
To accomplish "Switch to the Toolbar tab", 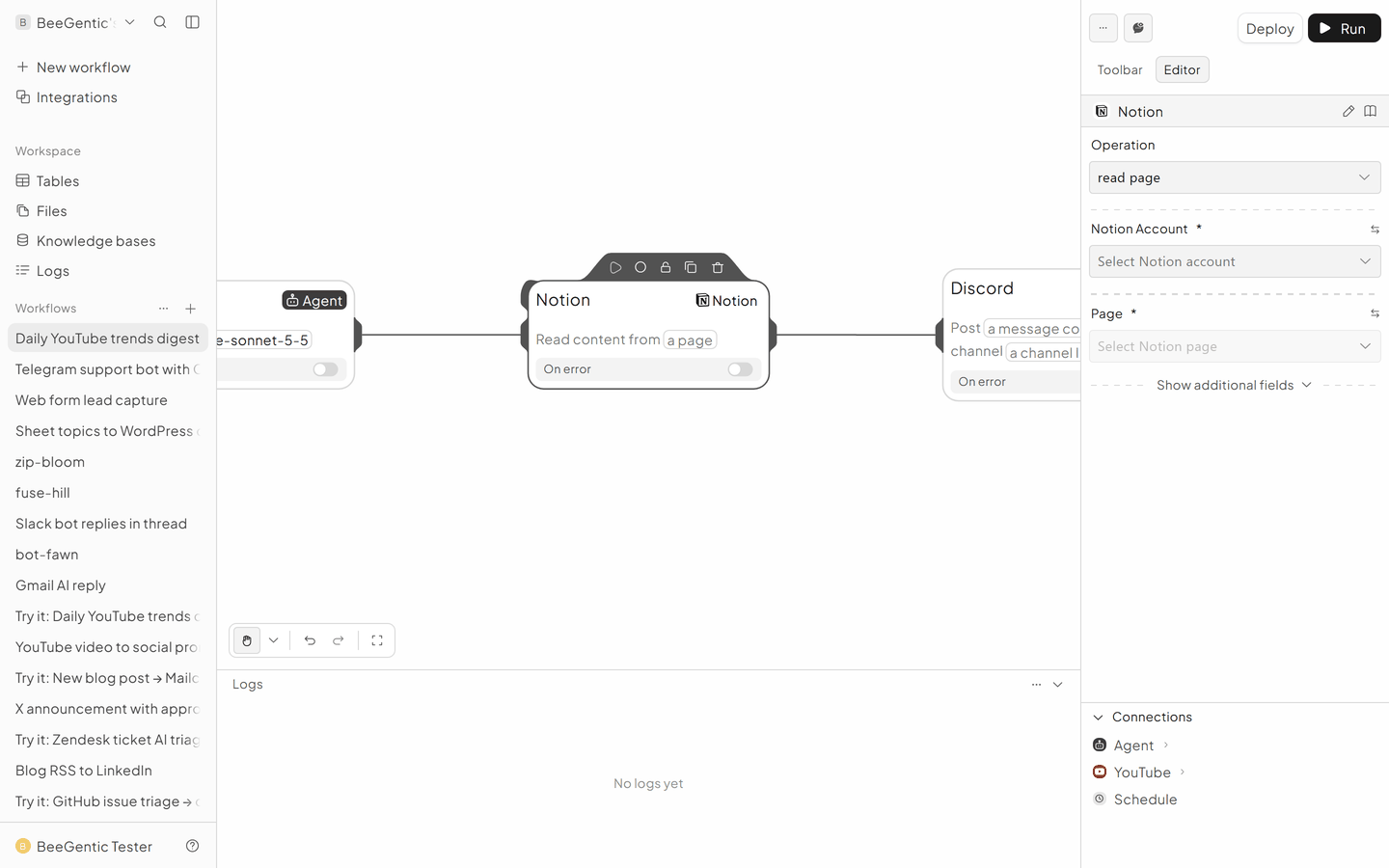I will tap(1120, 69).
